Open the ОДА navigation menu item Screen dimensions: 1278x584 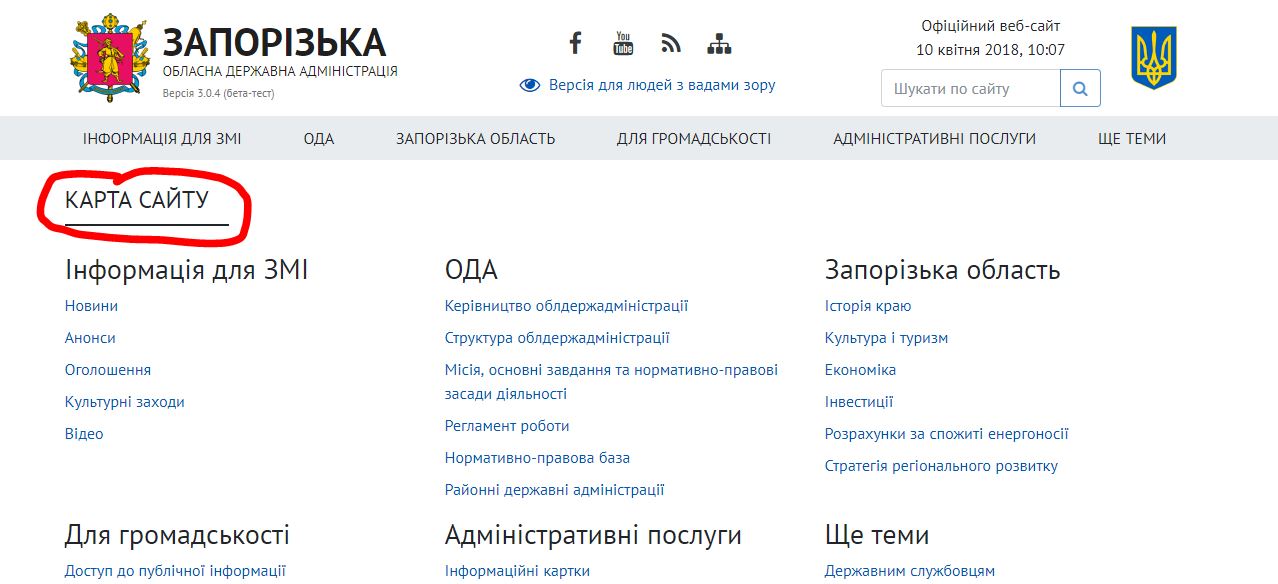tap(319, 139)
